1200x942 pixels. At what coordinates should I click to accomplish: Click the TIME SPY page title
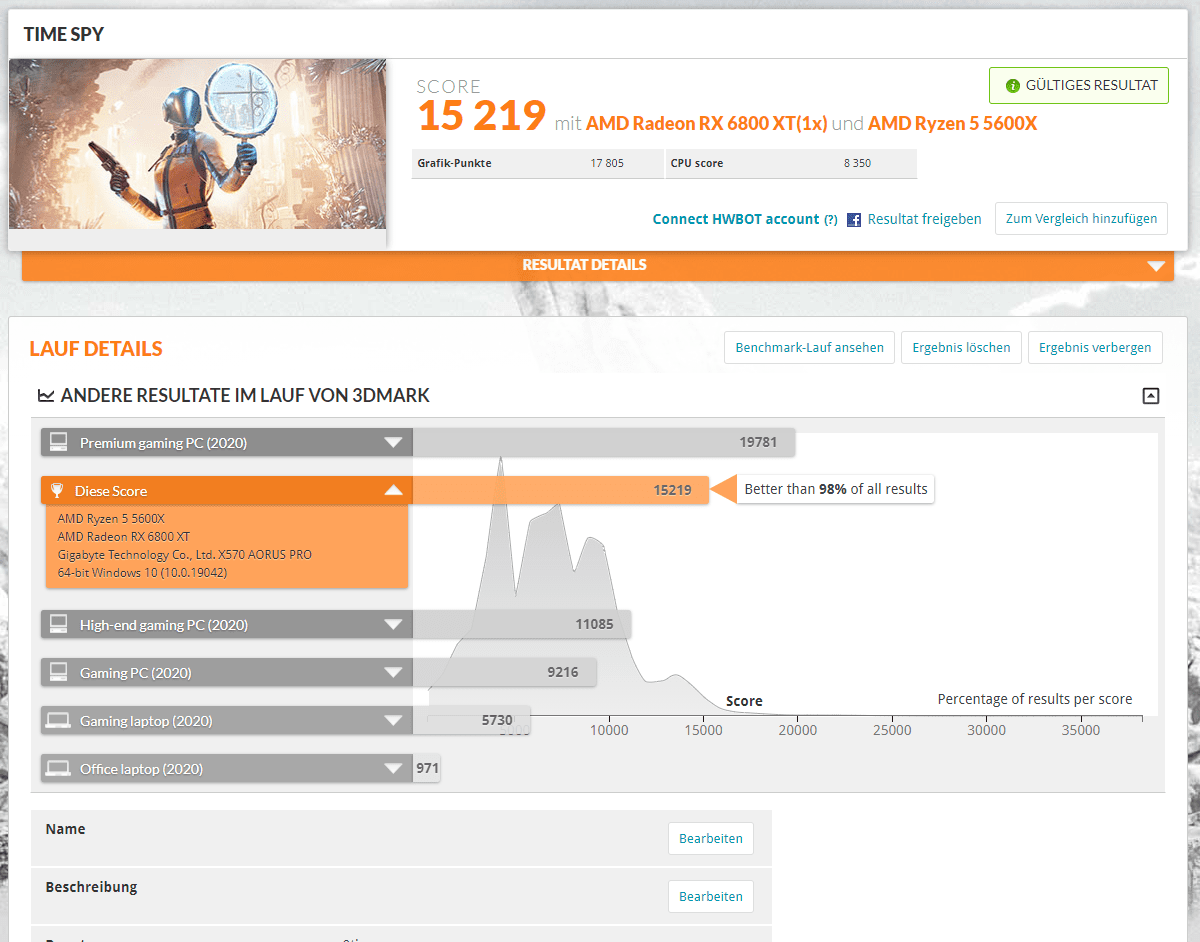click(x=64, y=35)
